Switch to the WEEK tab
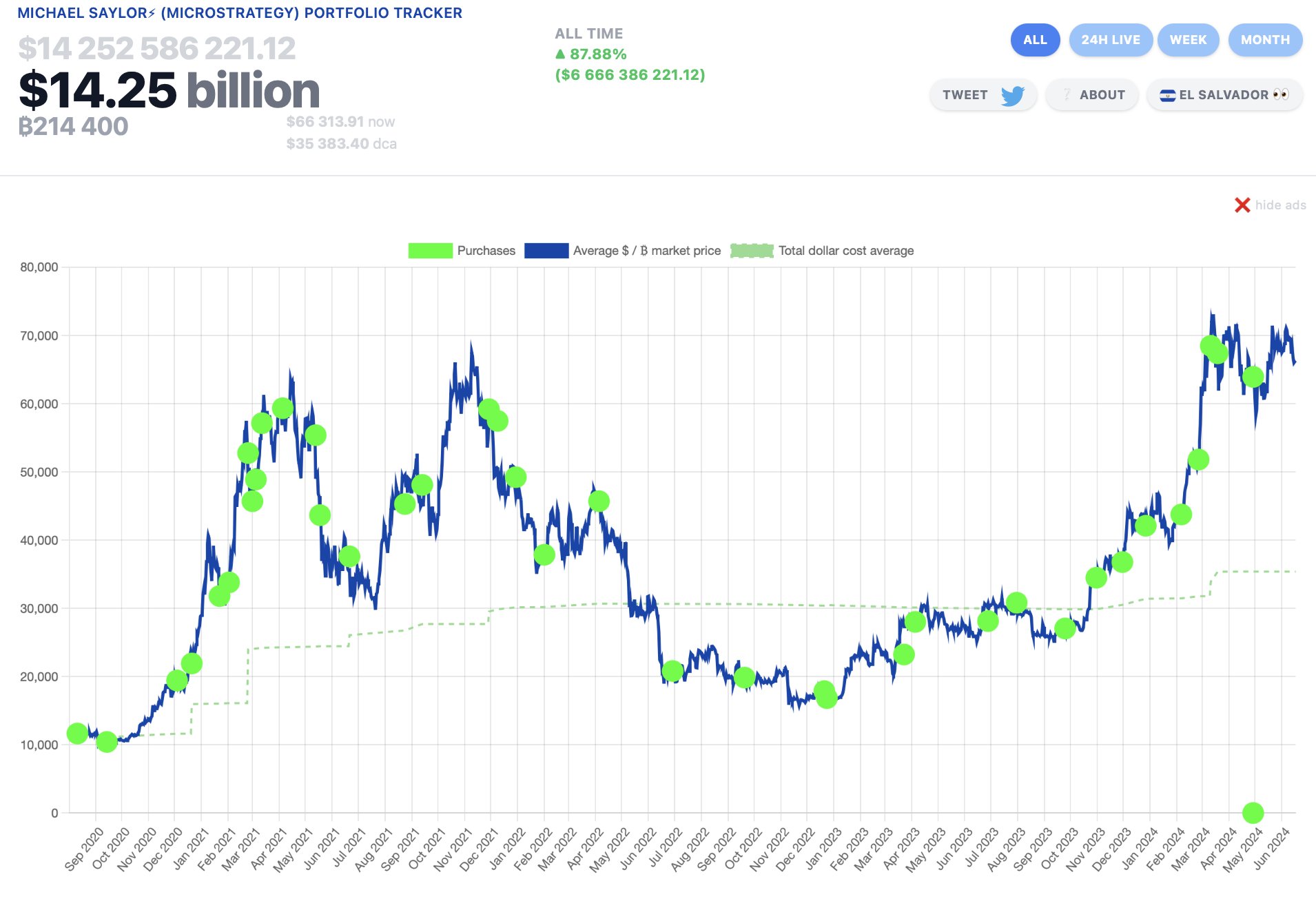The image size is (1316, 901). click(x=1189, y=40)
